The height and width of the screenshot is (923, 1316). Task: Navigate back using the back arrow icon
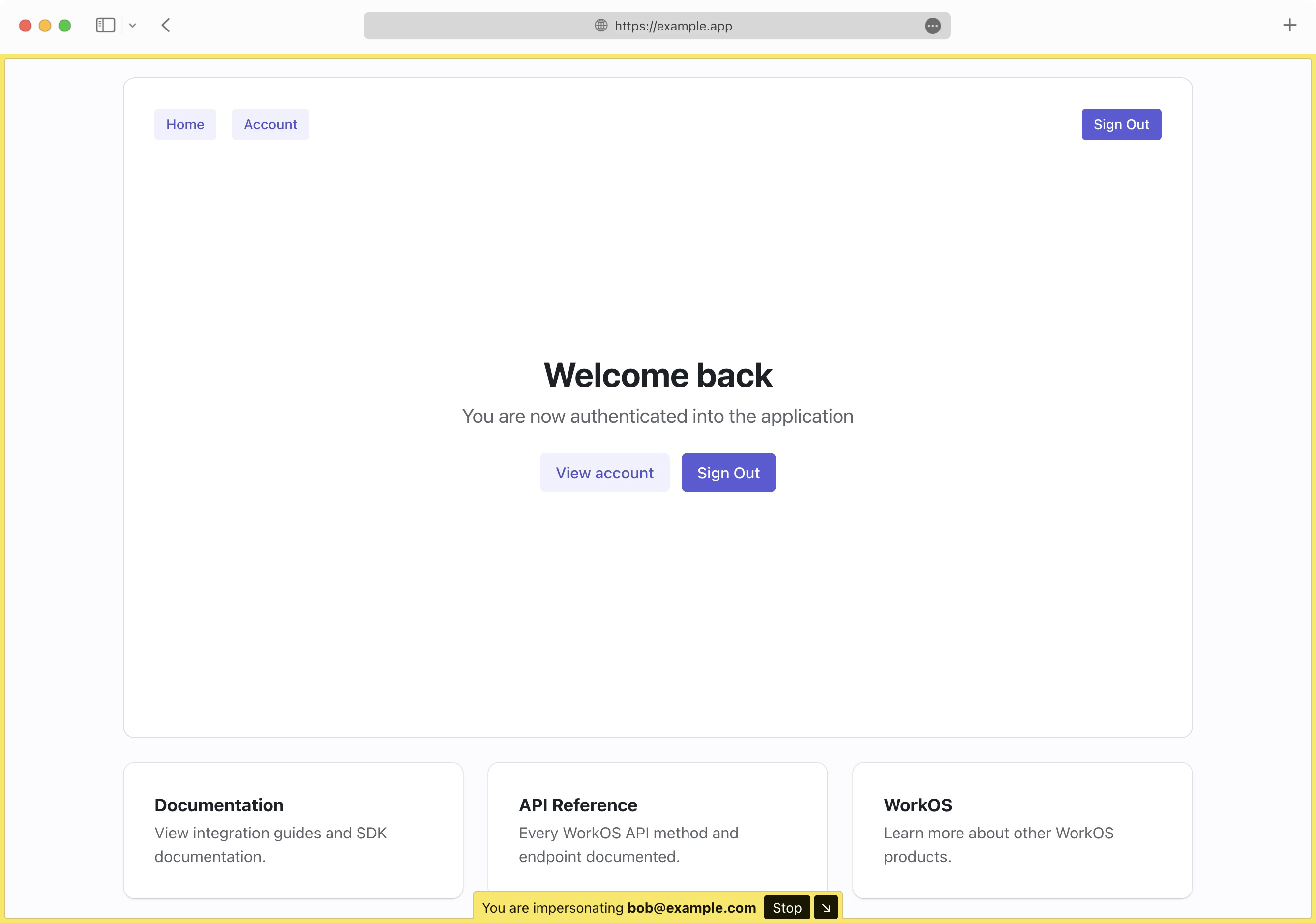pos(166,25)
